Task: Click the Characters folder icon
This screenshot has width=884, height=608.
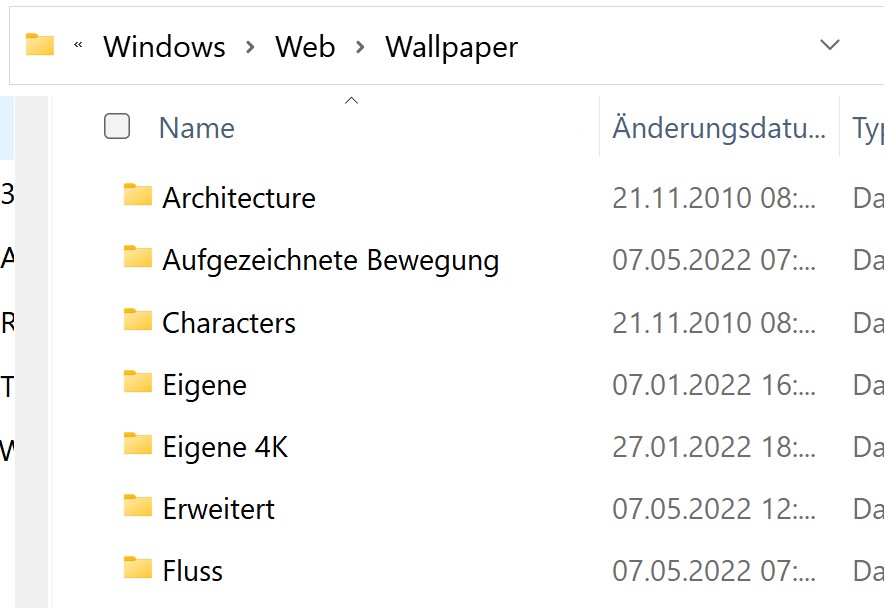Action: [138, 320]
